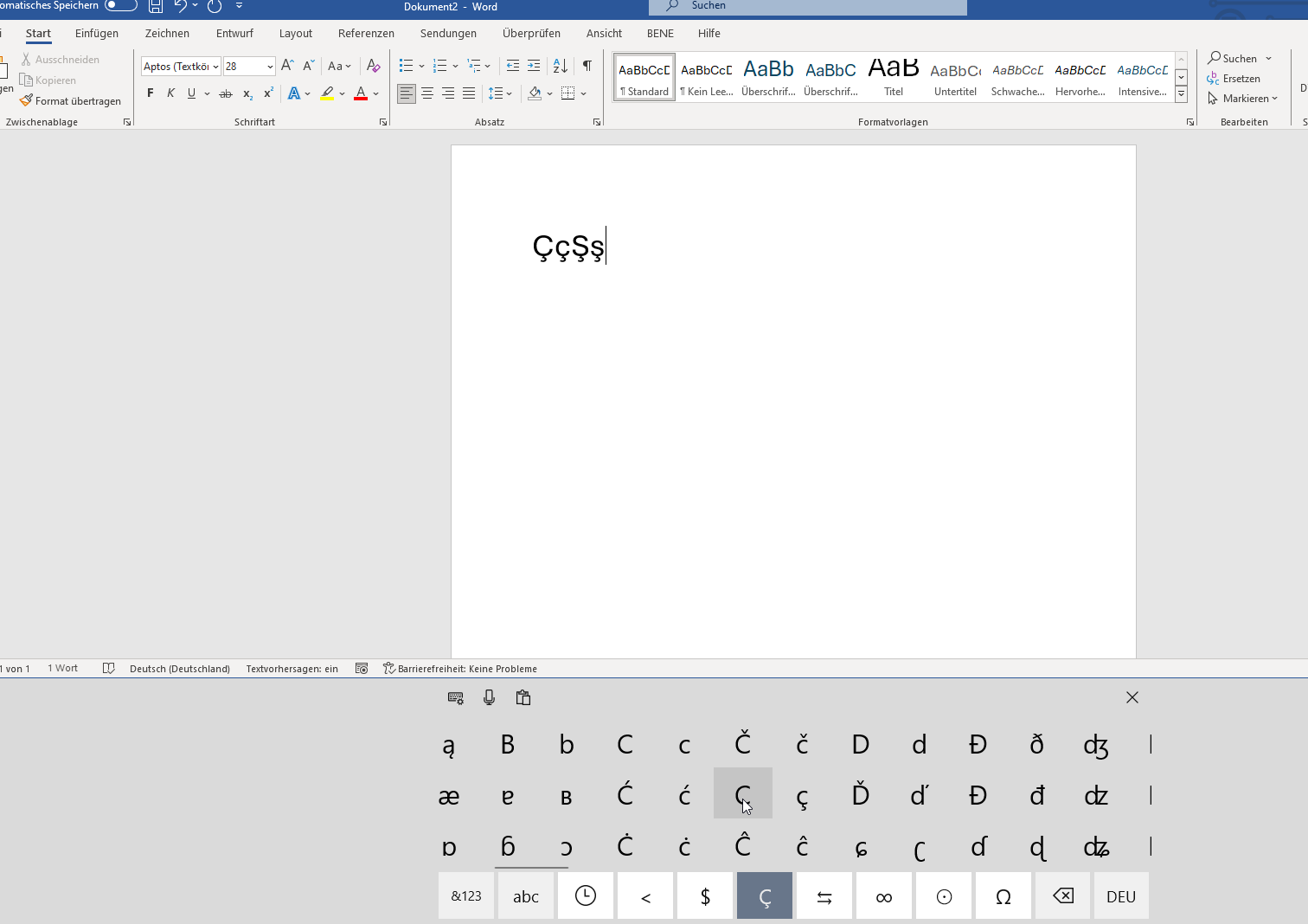Click the Suchen search box in title bar
Viewport: 1308px width, 924px height.
click(x=808, y=7)
